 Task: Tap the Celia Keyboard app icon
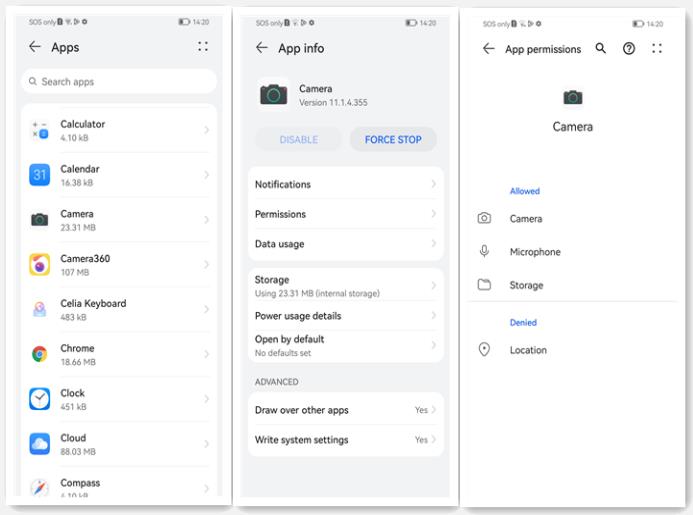pos(40,309)
